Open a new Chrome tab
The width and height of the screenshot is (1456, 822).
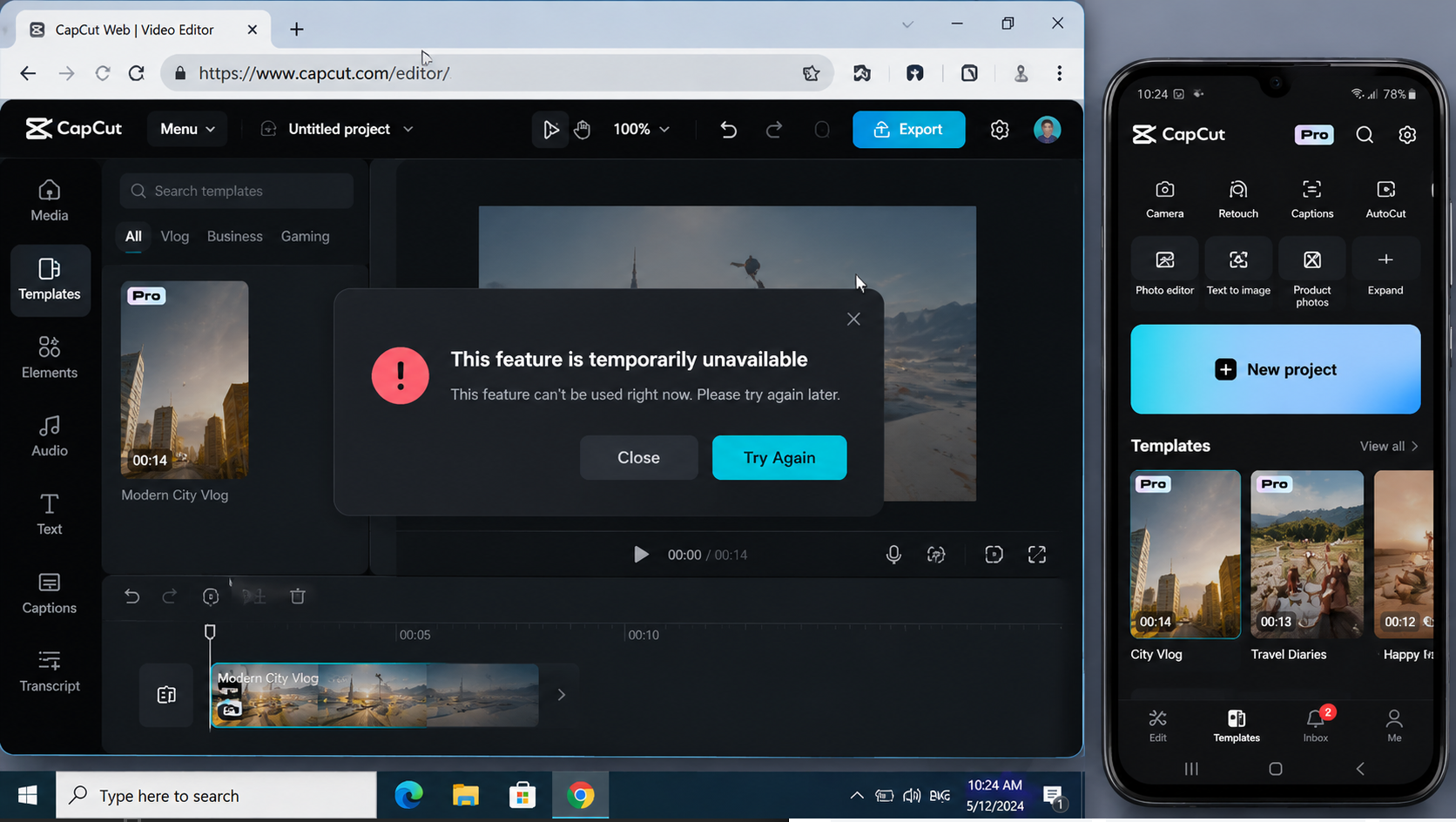[x=297, y=30]
